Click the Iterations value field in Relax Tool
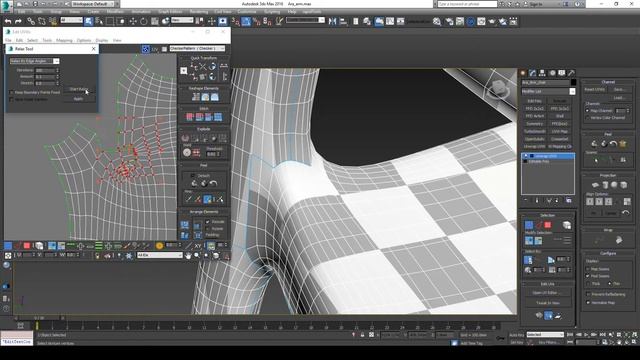Screen dimensions: 640x360 pyautogui.click(x=45, y=70)
